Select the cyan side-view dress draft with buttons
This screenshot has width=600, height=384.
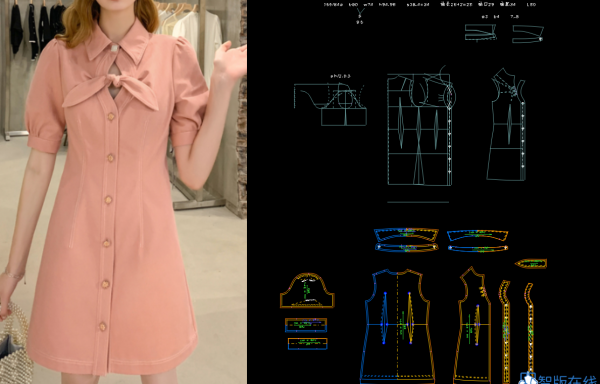(507, 125)
